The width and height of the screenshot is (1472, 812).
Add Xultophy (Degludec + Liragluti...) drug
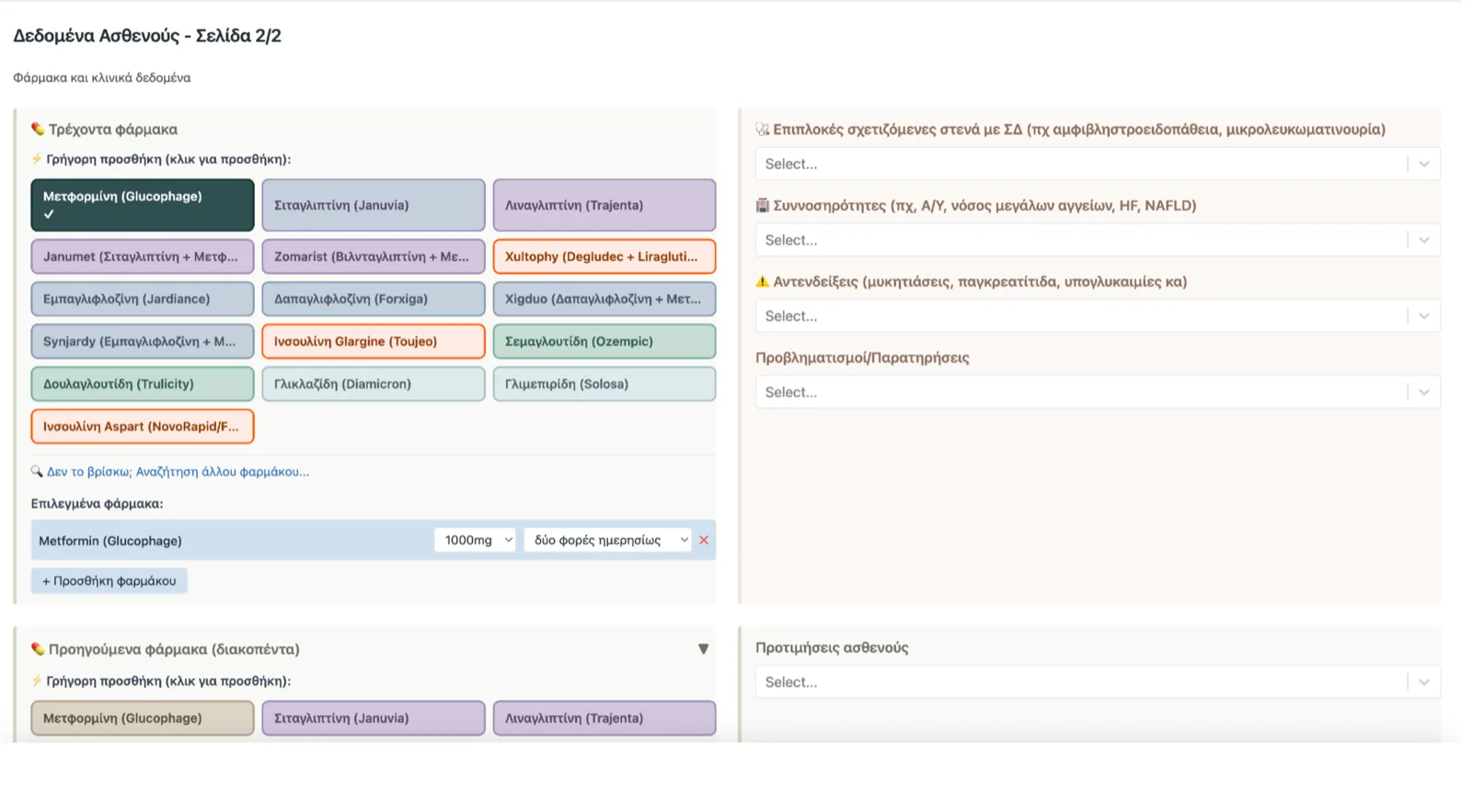click(x=604, y=257)
